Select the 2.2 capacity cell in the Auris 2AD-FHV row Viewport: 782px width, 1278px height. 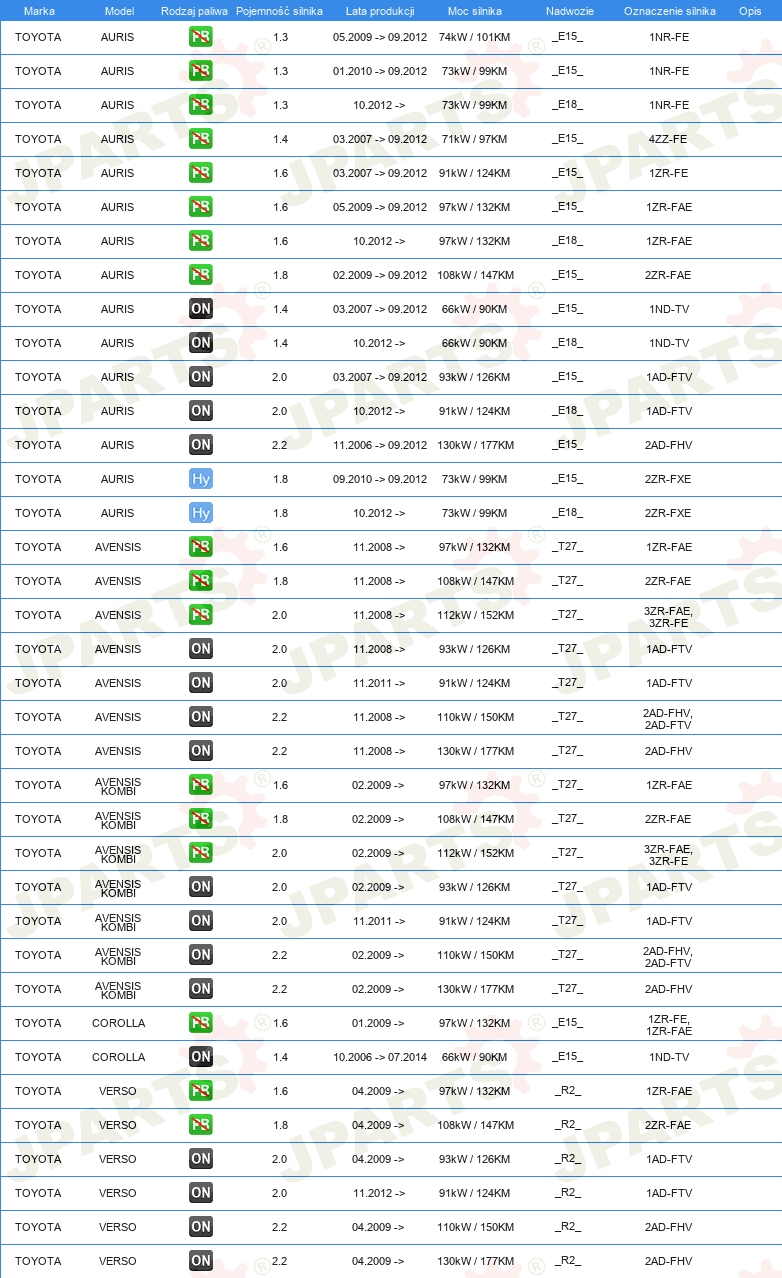pos(280,445)
